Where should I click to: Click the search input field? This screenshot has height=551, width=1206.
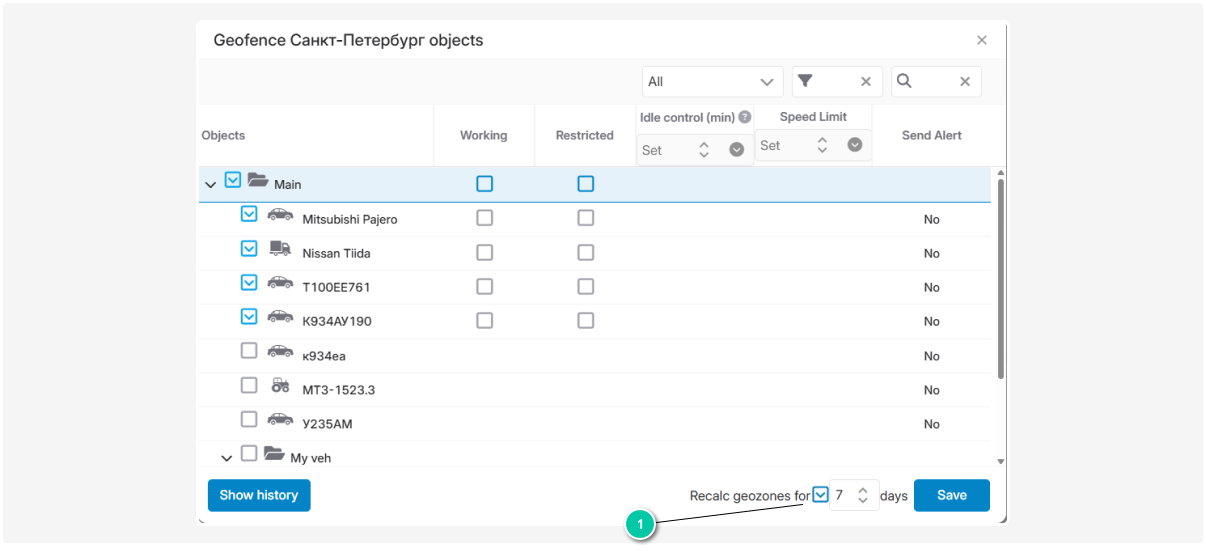point(935,82)
